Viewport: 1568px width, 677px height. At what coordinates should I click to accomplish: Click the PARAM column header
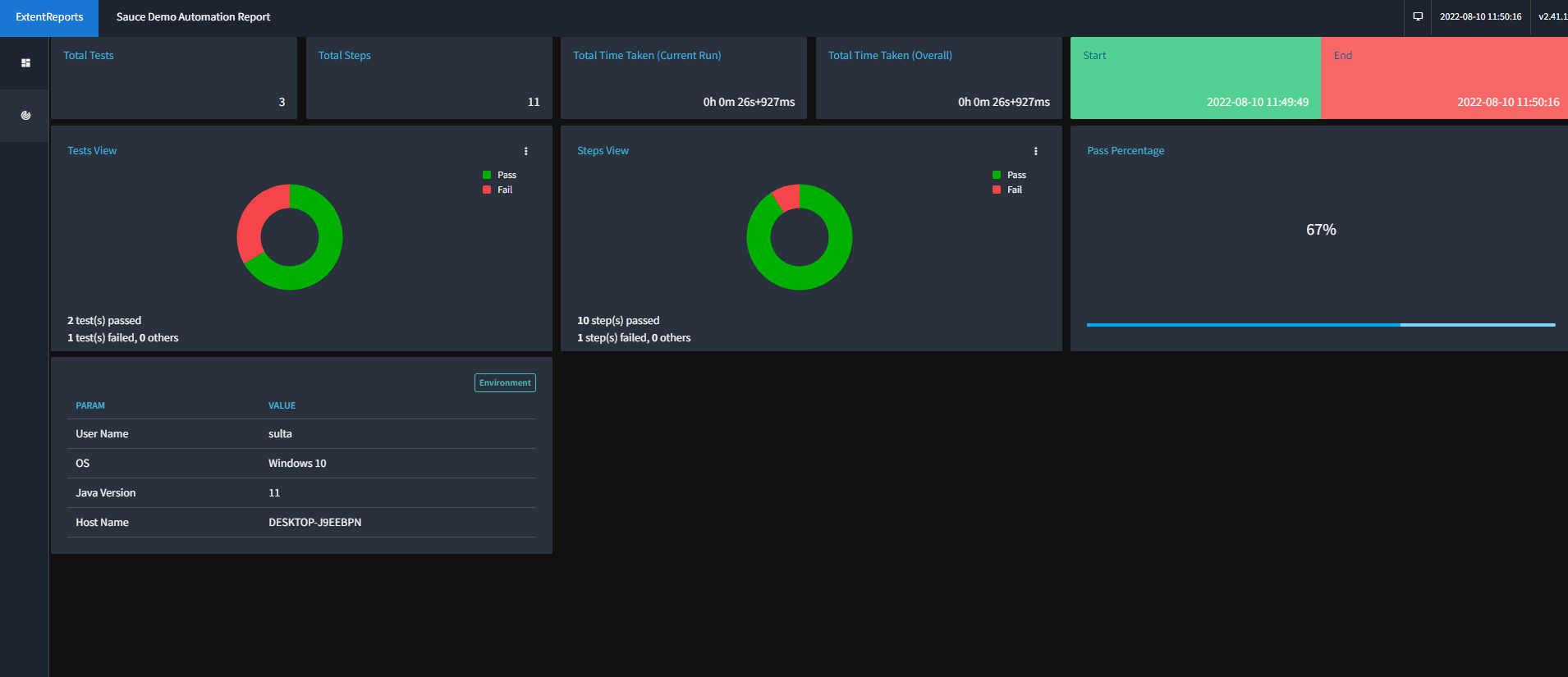tap(90, 405)
